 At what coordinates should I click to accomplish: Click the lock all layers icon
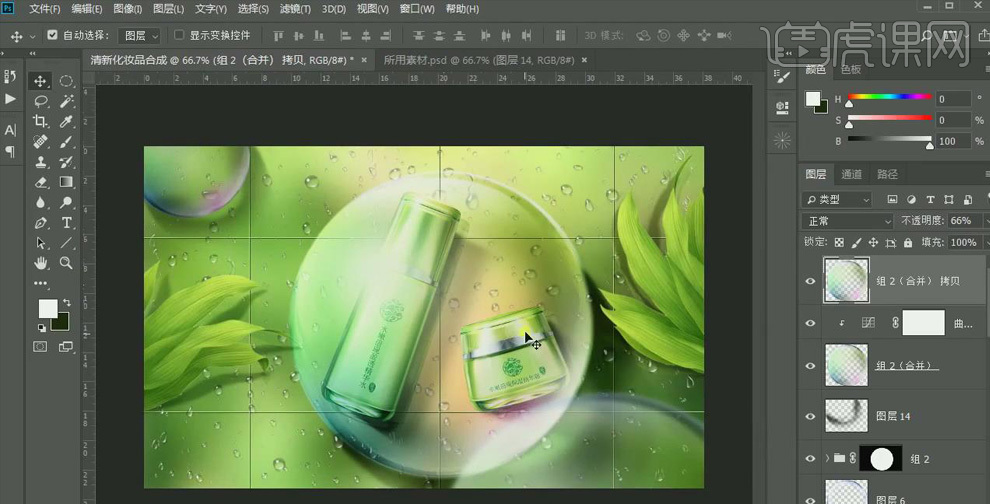(907, 242)
